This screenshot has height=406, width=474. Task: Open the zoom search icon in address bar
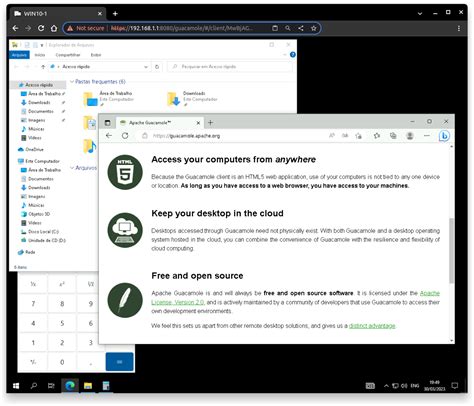[x=288, y=28]
